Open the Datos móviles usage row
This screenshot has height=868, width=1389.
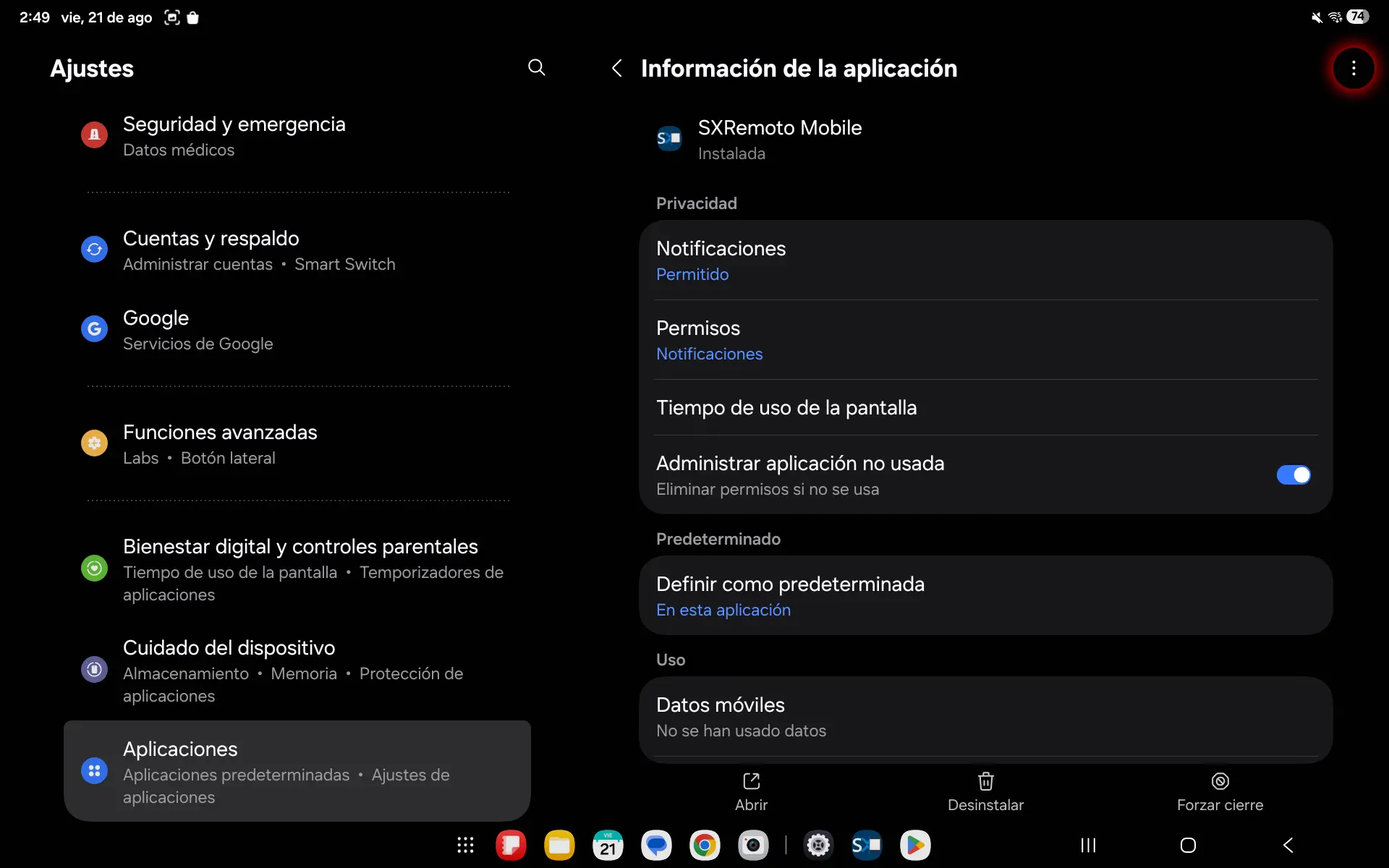(985, 717)
